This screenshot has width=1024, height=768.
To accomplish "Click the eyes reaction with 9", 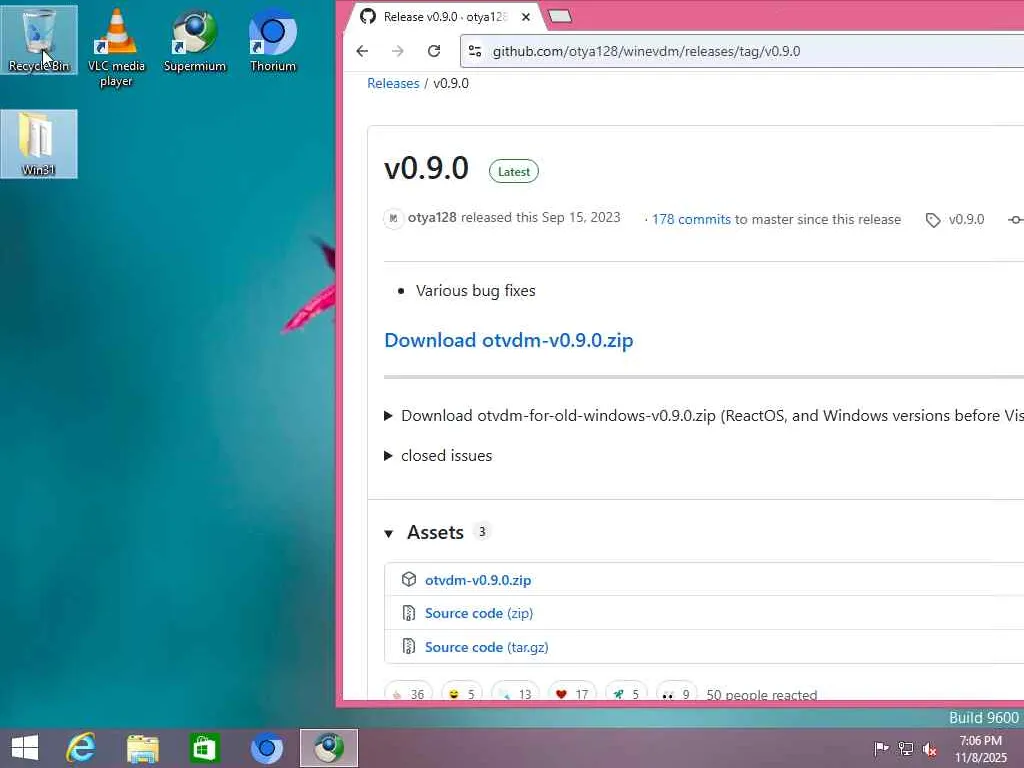I will 677,692.
